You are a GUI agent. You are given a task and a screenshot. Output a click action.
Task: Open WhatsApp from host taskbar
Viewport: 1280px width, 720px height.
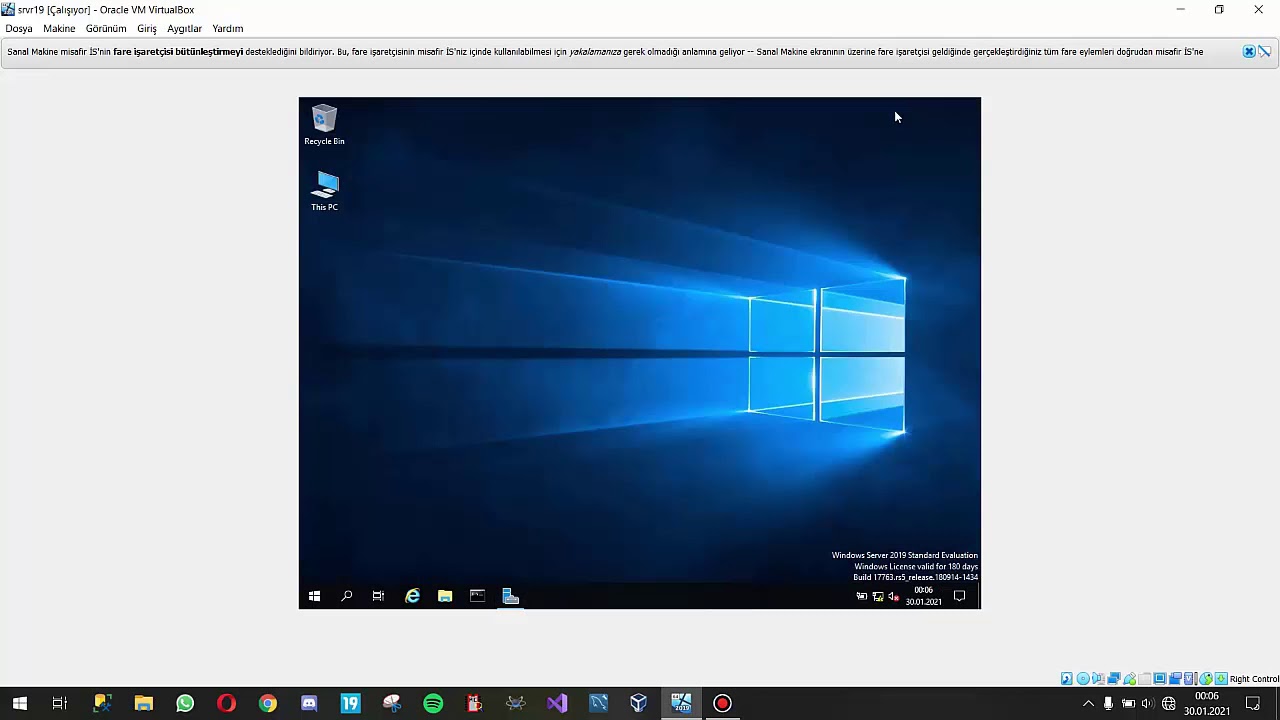(x=185, y=704)
